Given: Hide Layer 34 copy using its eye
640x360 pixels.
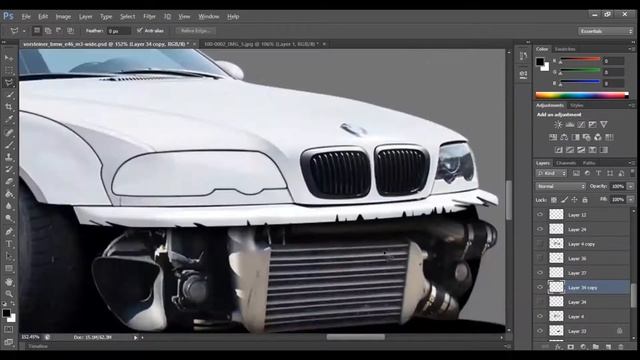Looking at the screenshot, I should point(540,287).
